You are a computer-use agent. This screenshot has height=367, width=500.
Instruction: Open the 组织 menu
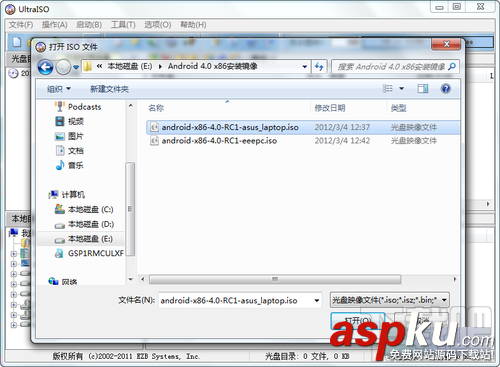pyautogui.click(x=59, y=89)
